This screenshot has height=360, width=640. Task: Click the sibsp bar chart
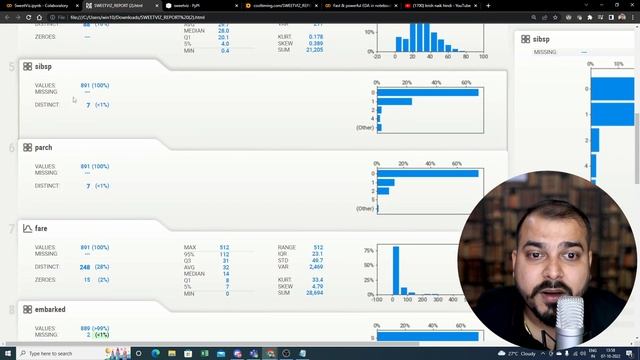[430, 110]
